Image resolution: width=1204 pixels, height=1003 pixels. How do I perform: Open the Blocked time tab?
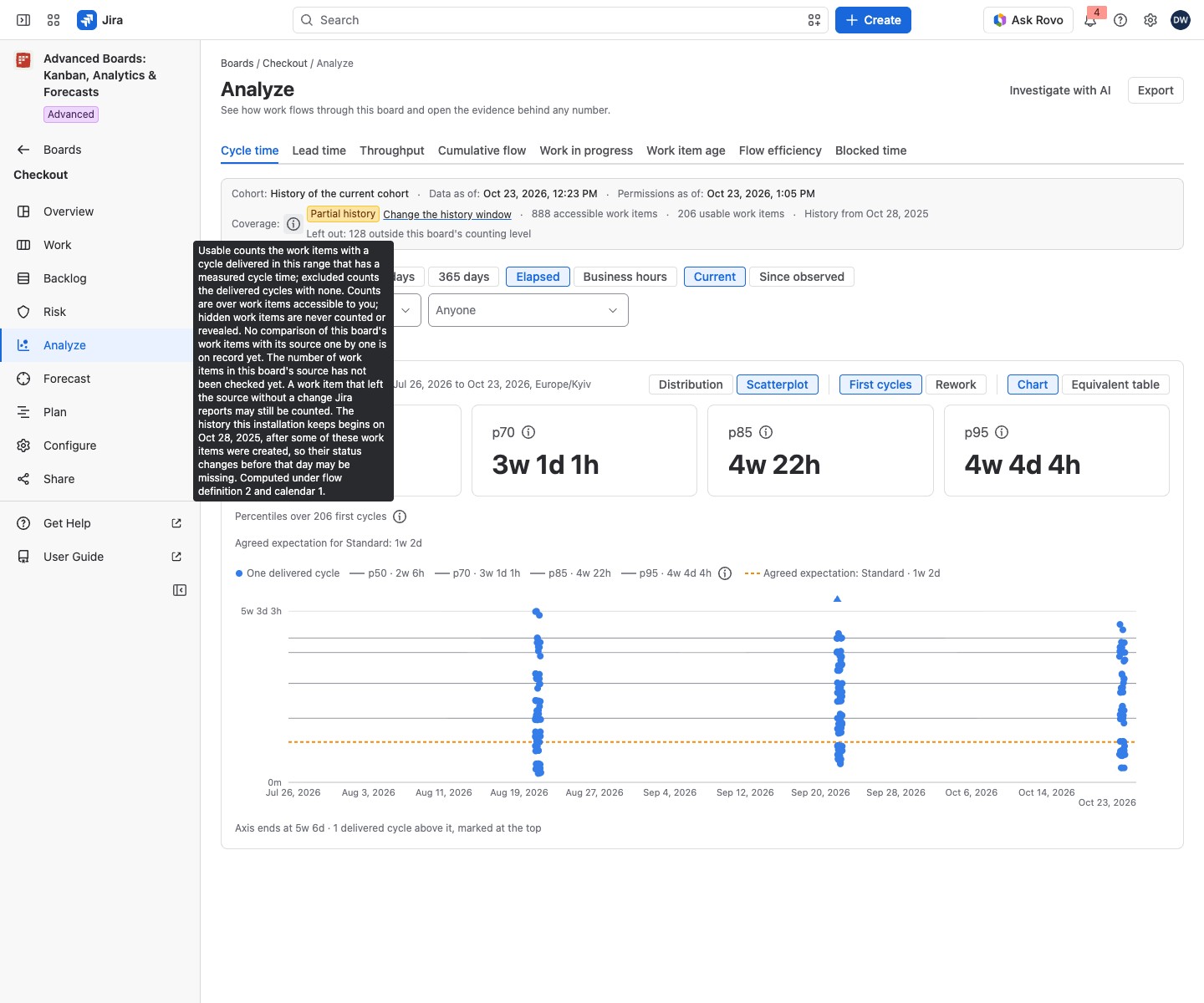pos(870,150)
